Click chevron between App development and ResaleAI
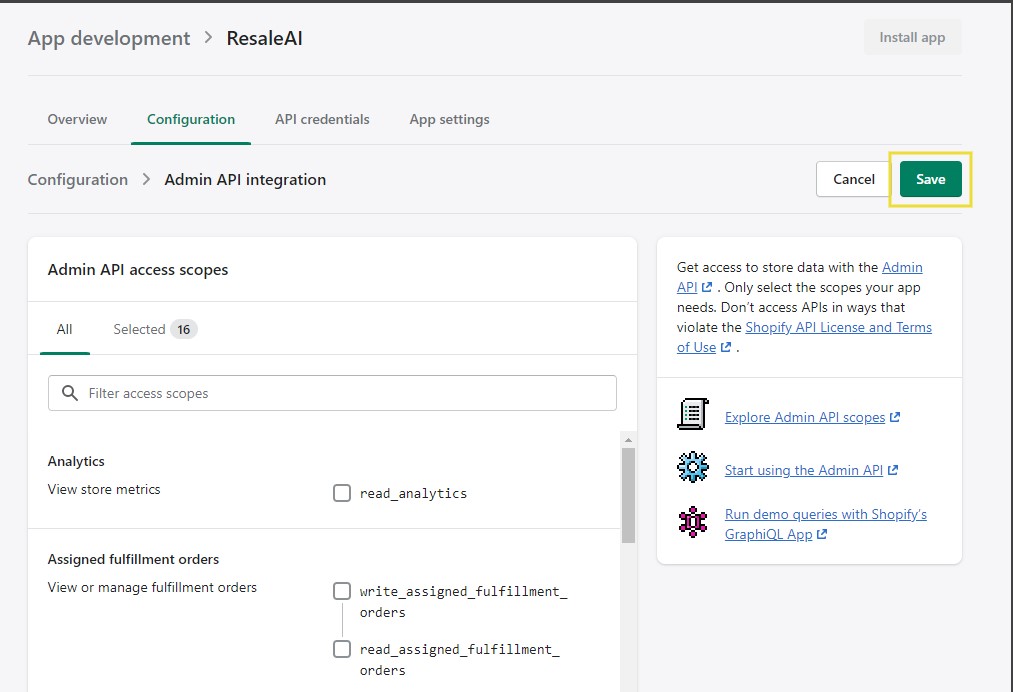The image size is (1013, 692). pos(208,37)
